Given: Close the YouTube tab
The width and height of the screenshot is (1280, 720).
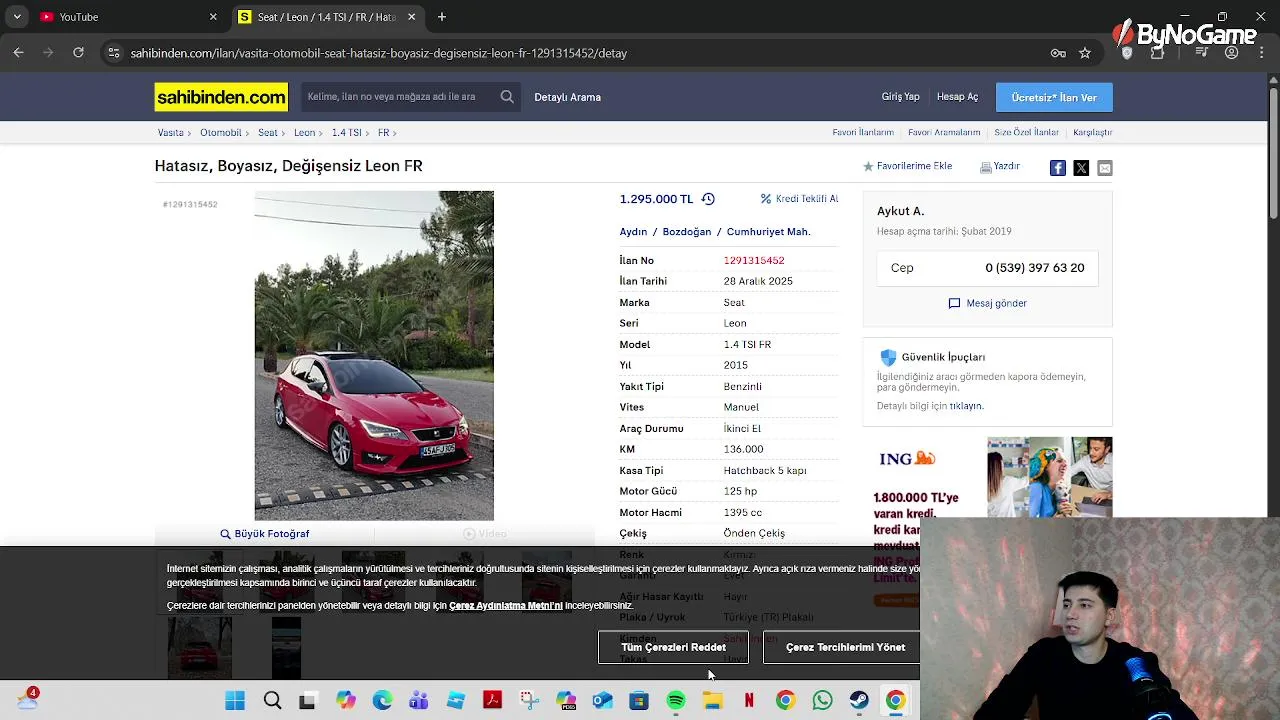Looking at the screenshot, I should [213, 17].
